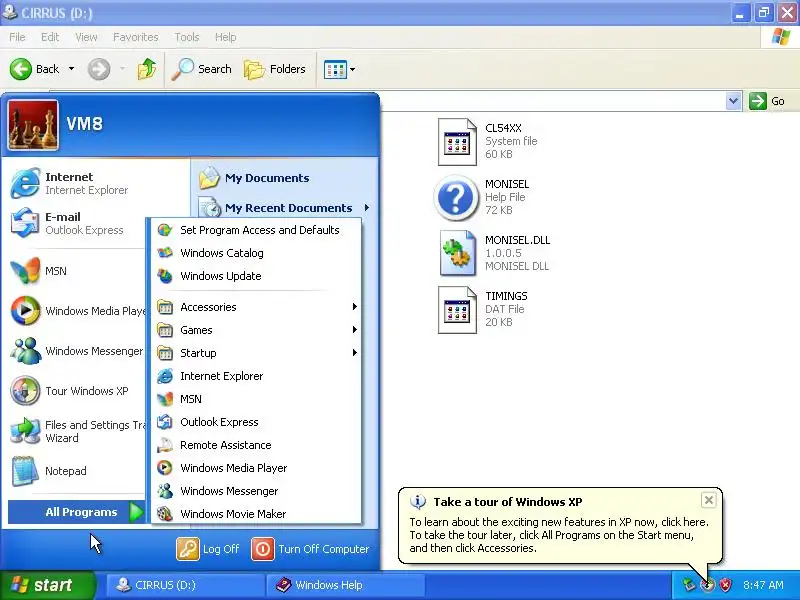Screen dimensions: 800x600
Task: Switch to Windows Help taskbar button
Action: coord(345,585)
